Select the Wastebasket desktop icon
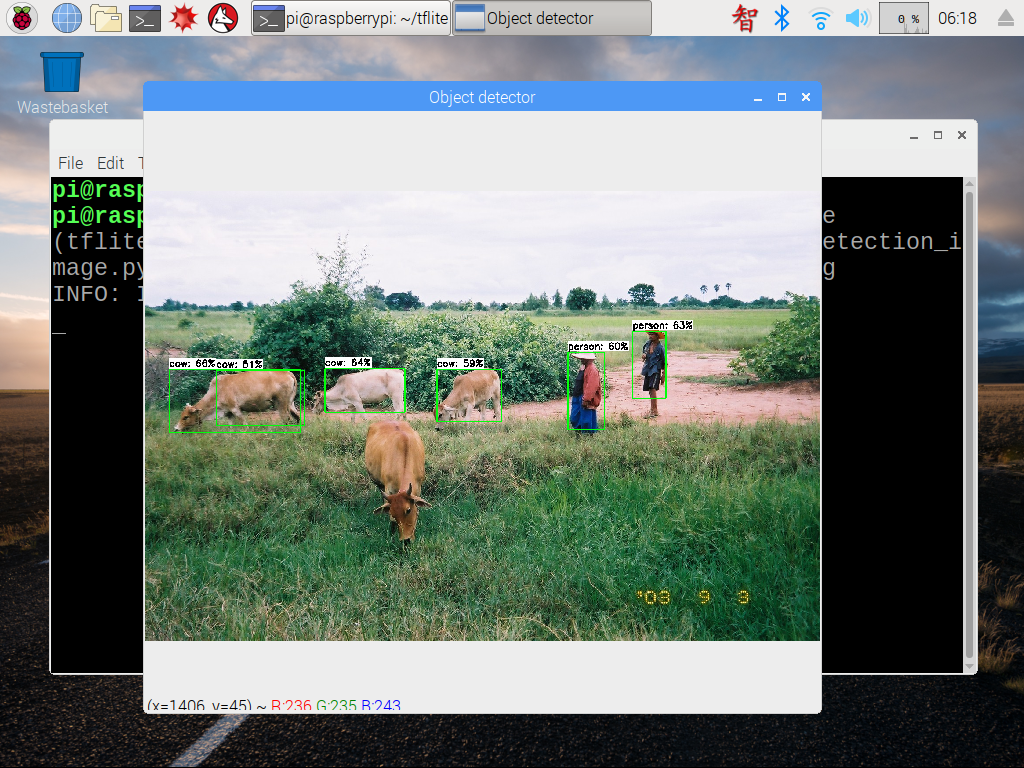 click(62, 84)
